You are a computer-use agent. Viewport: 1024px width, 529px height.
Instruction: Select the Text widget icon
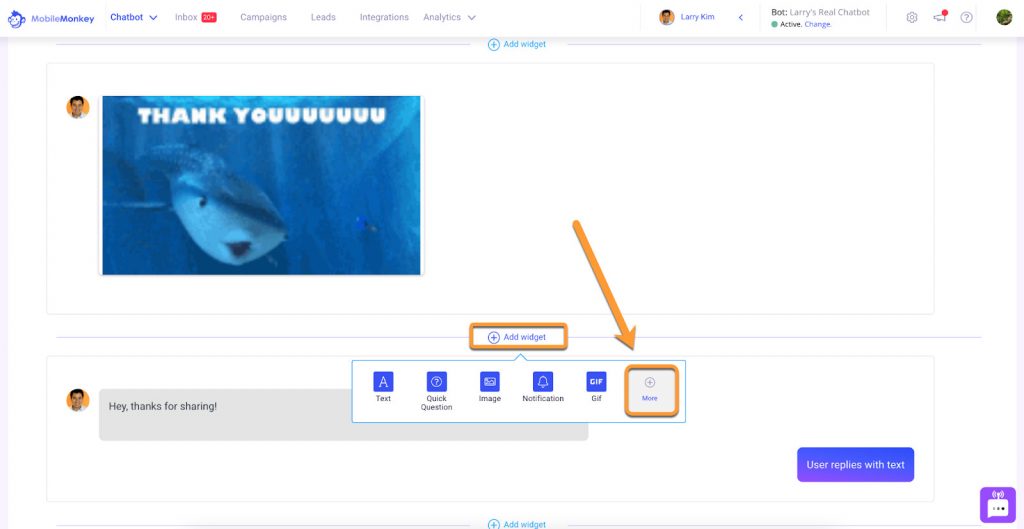pyautogui.click(x=383, y=382)
